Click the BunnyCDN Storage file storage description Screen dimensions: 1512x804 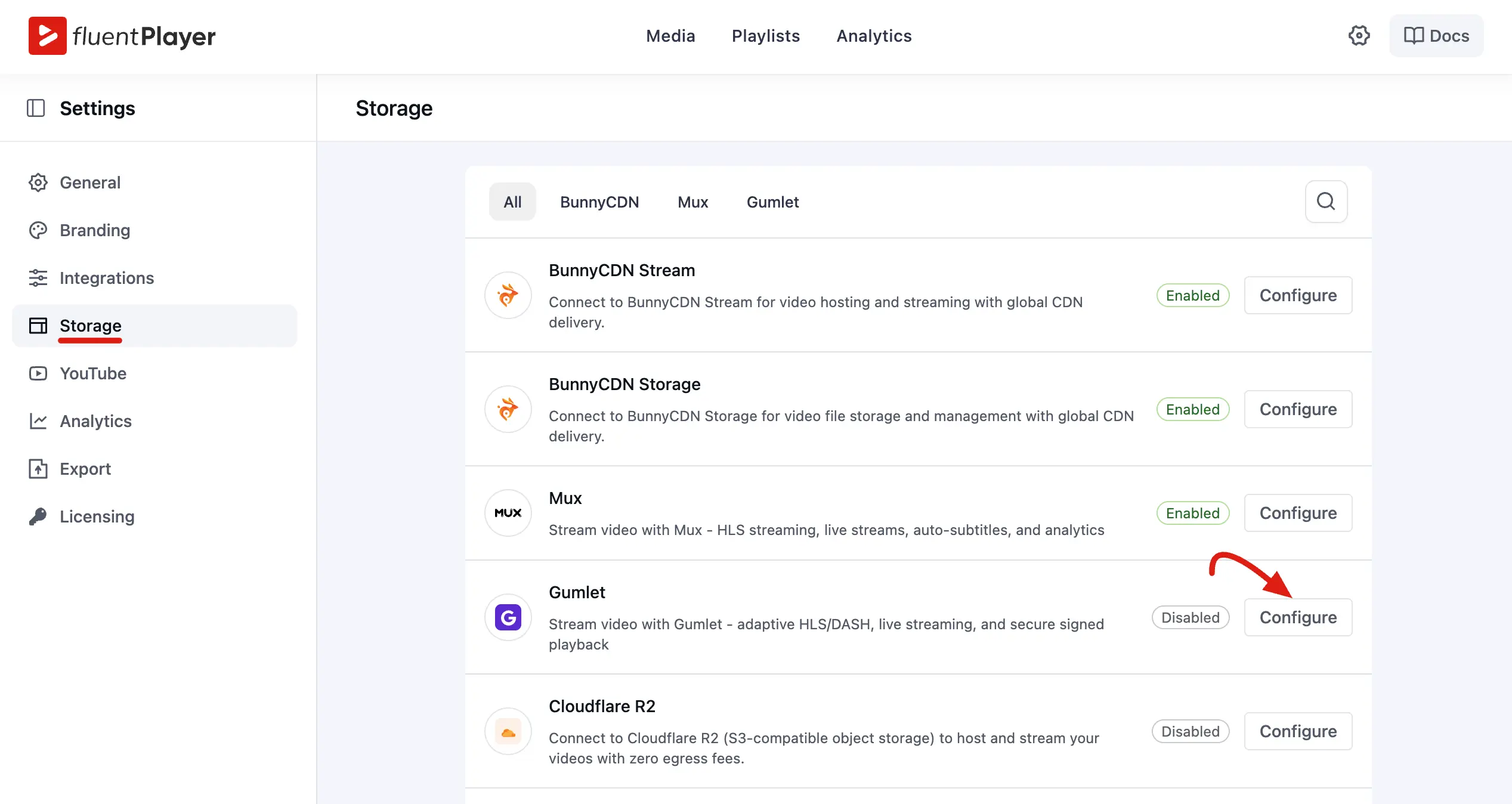coord(841,426)
